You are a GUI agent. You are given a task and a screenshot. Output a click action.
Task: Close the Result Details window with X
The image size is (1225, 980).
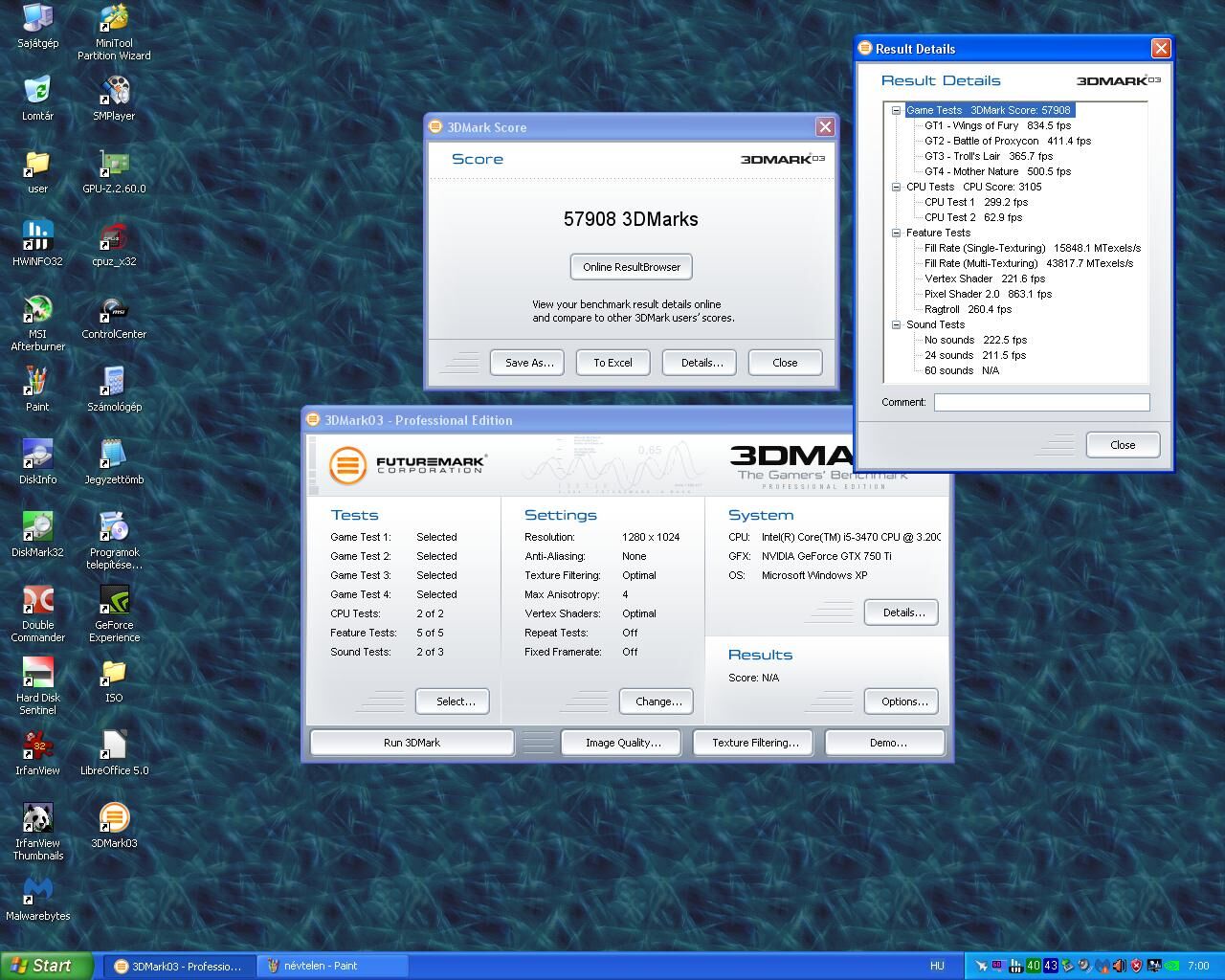click(x=1161, y=49)
